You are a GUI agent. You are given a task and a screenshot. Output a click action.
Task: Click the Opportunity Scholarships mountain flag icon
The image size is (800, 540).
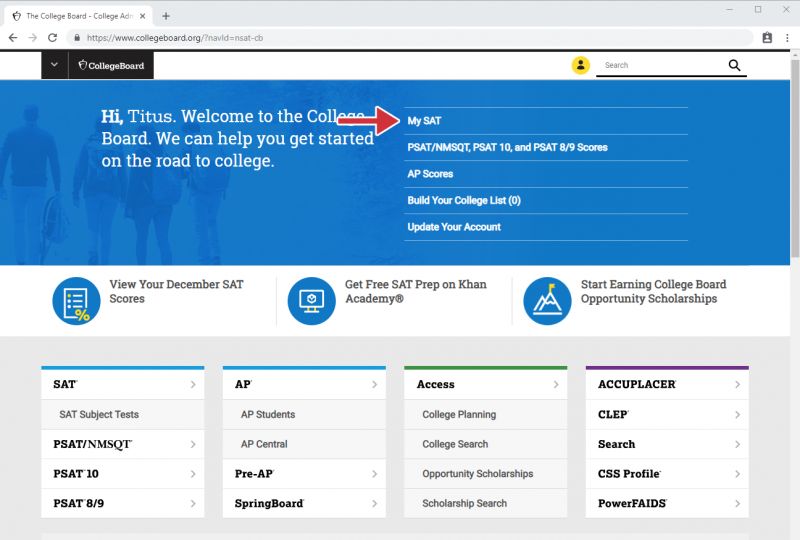[x=547, y=301]
